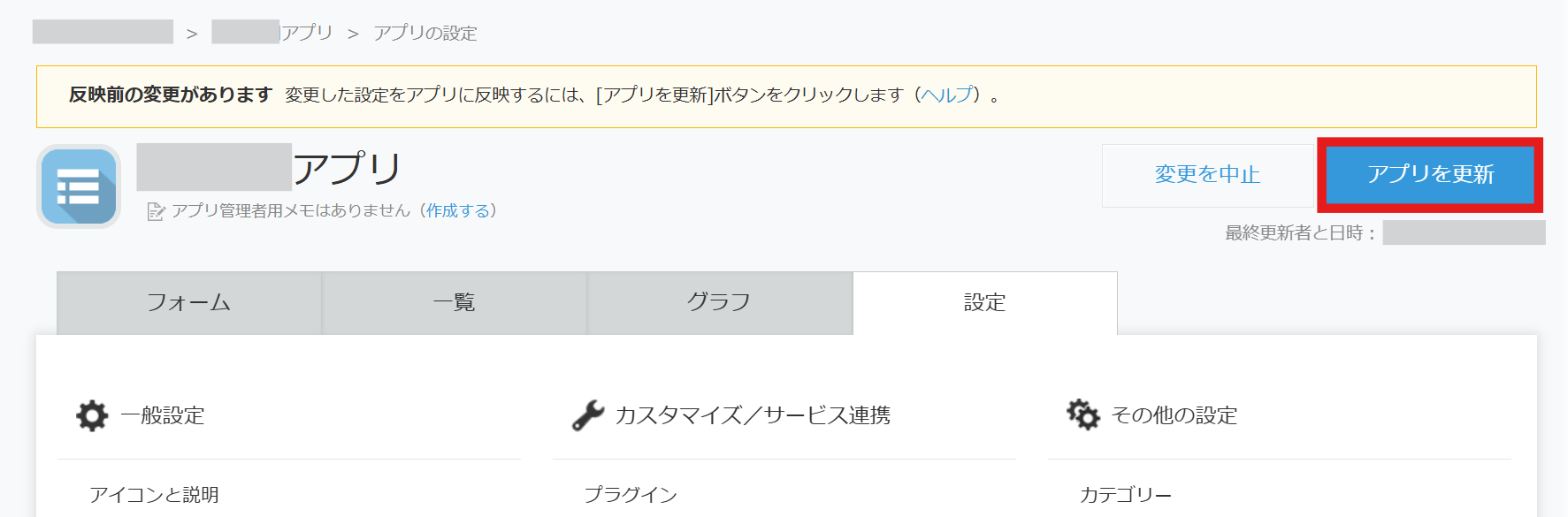Viewport: 1568px width, 517px height.
Task: Cancel changes with 変更を中止 button
Action: point(1207,175)
